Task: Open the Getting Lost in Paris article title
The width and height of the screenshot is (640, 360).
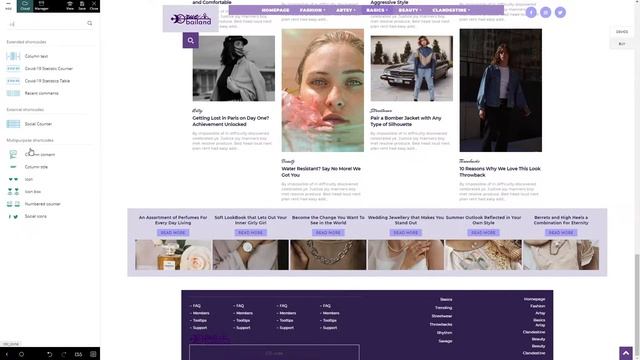Action: [231, 121]
